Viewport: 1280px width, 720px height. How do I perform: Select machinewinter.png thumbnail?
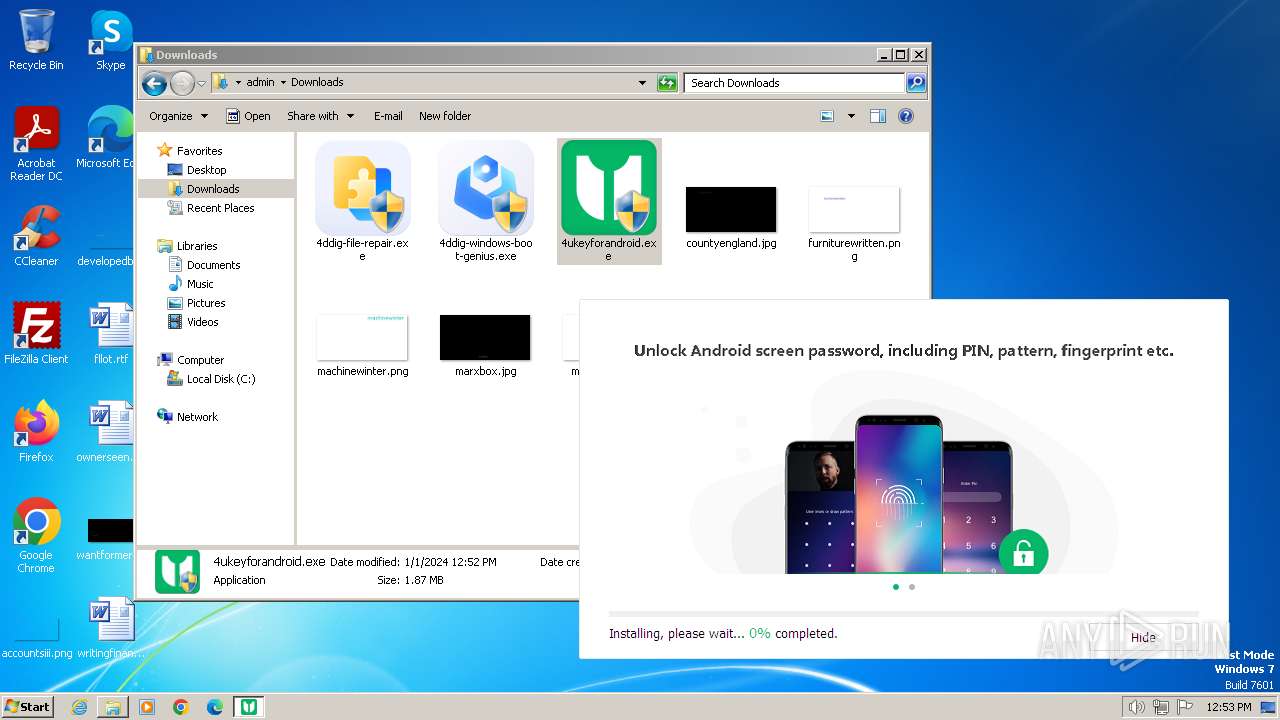[362, 337]
